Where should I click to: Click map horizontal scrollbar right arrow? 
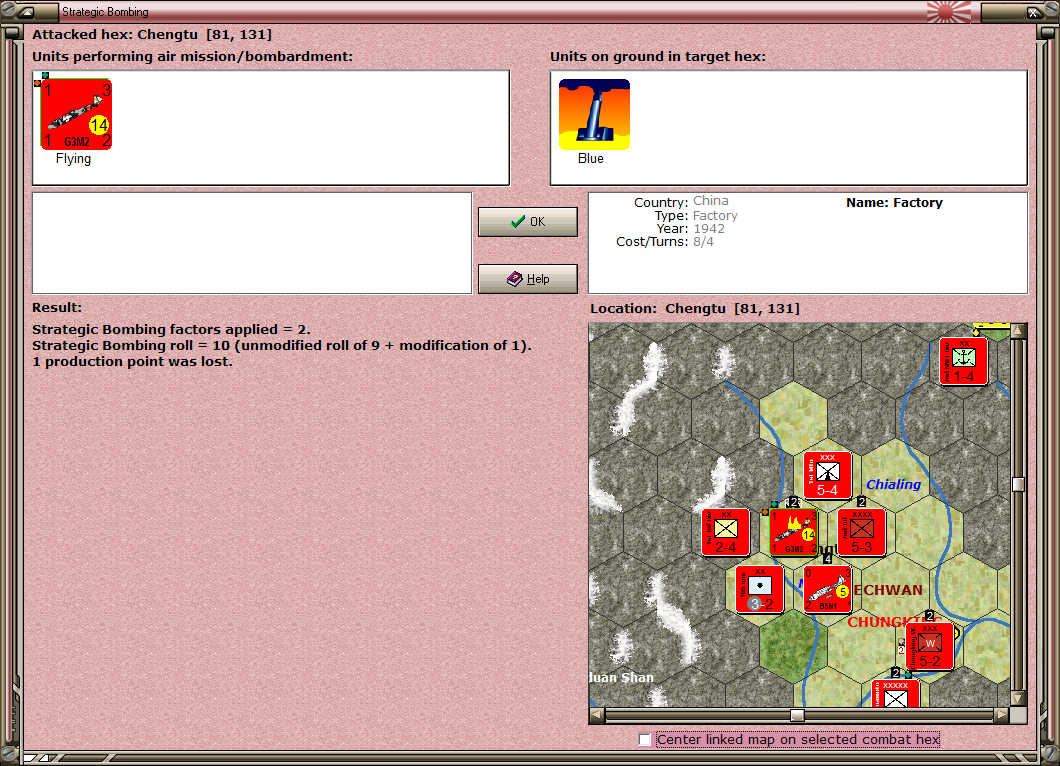(1002, 715)
